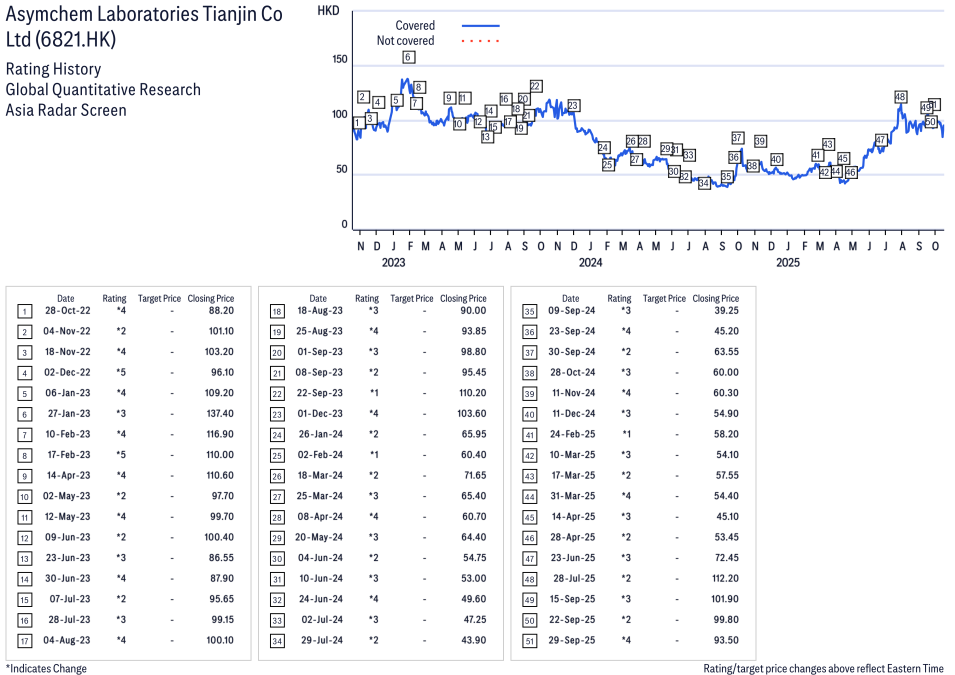
Task: Click marker 47 on the 2025 upswing
Action: [x=881, y=139]
